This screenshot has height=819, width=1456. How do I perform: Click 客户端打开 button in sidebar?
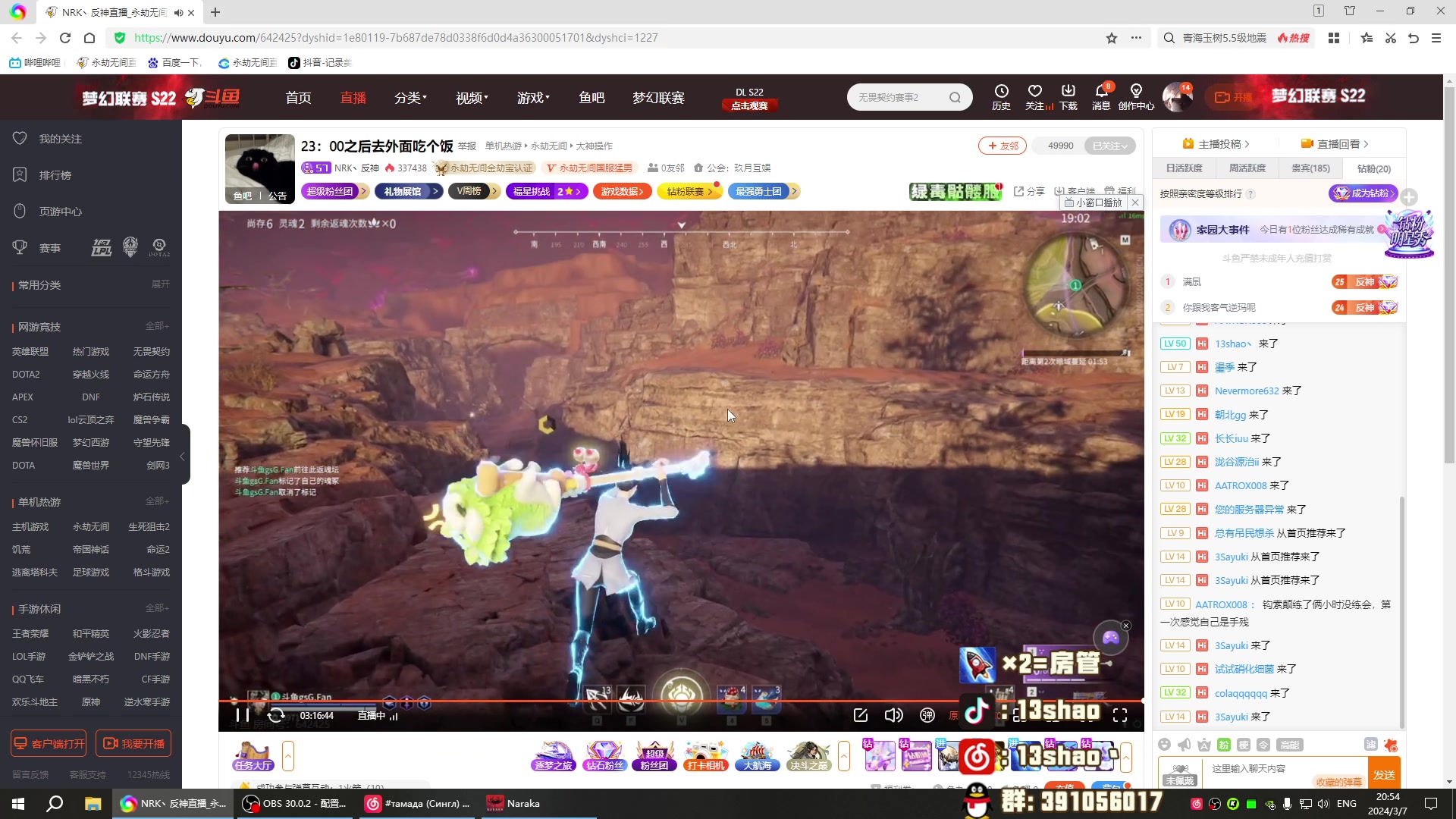pos(49,744)
